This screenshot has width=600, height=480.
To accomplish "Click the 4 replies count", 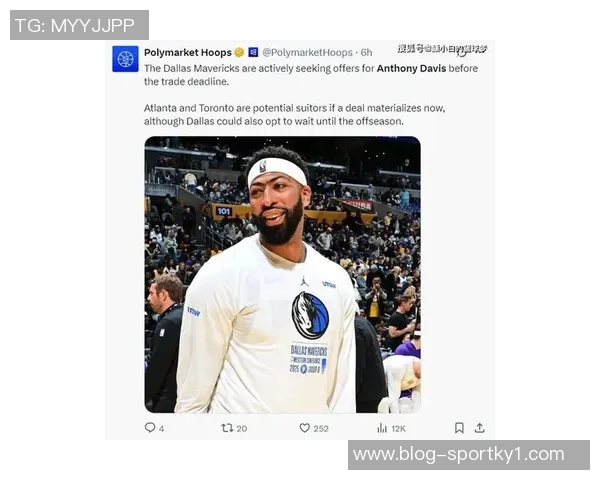I will click(161, 429).
